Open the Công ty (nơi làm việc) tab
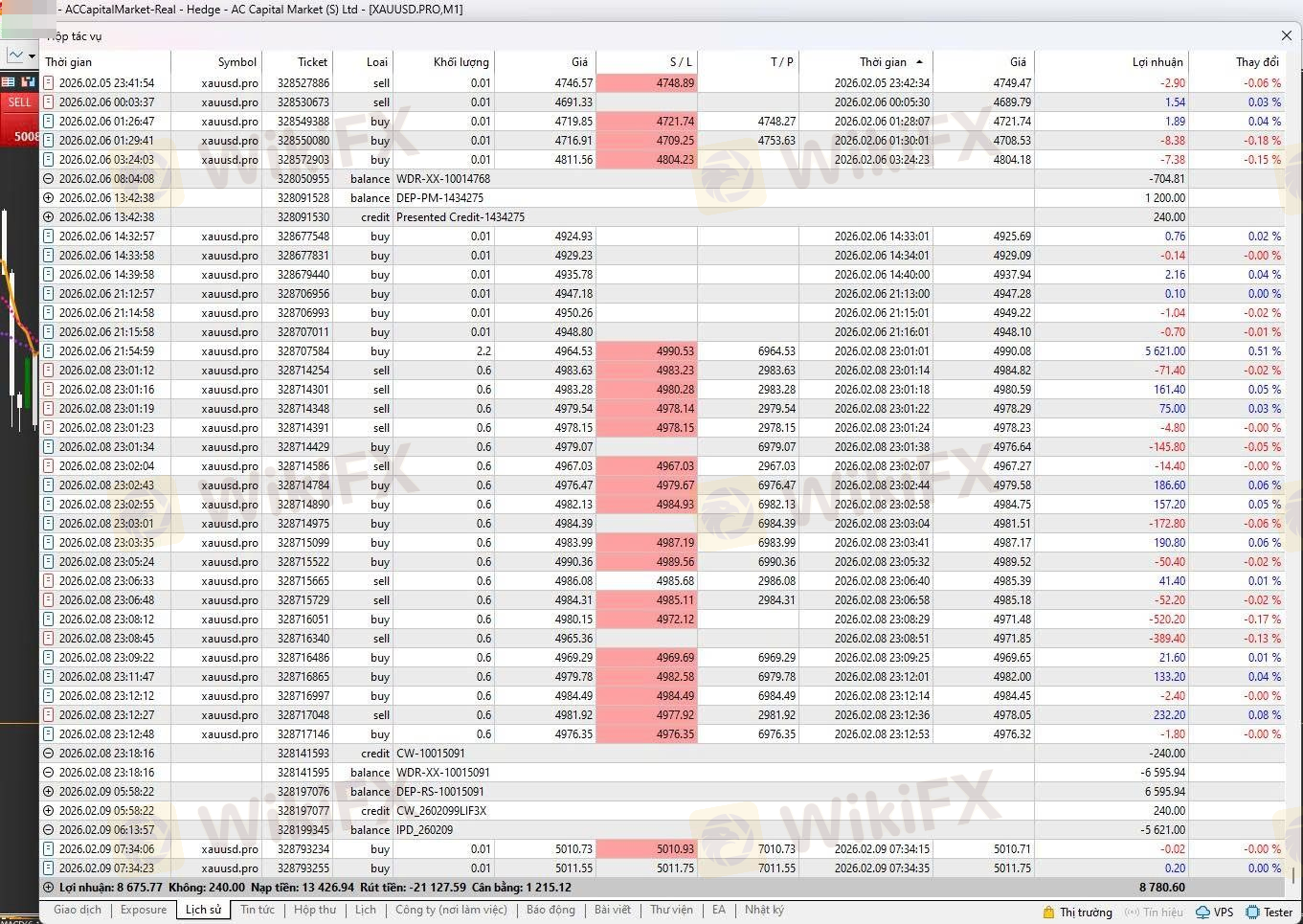The width and height of the screenshot is (1303, 924). pyautogui.click(x=451, y=910)
